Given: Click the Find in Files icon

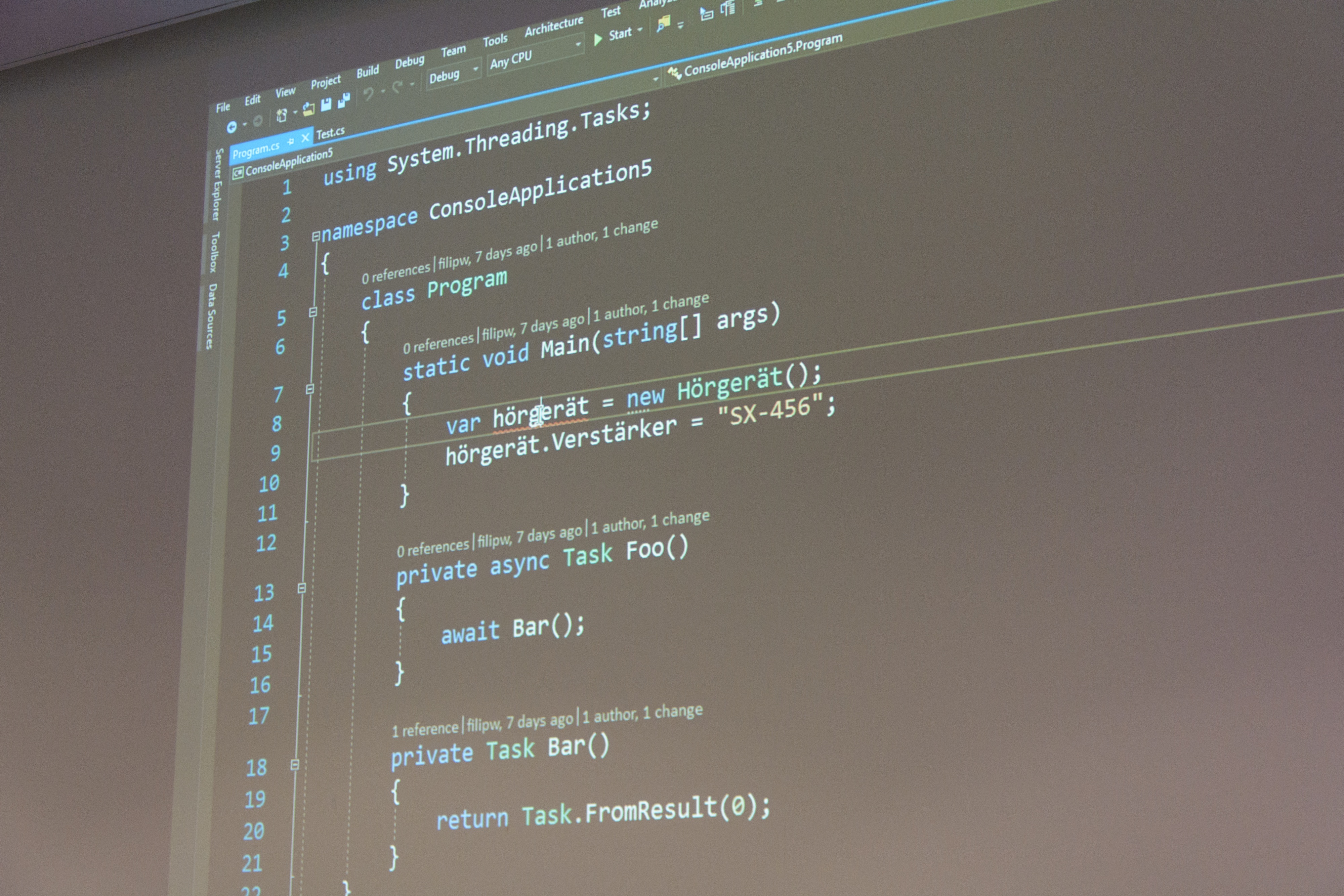Looking at the screenshot, I should tap(663, 24).
